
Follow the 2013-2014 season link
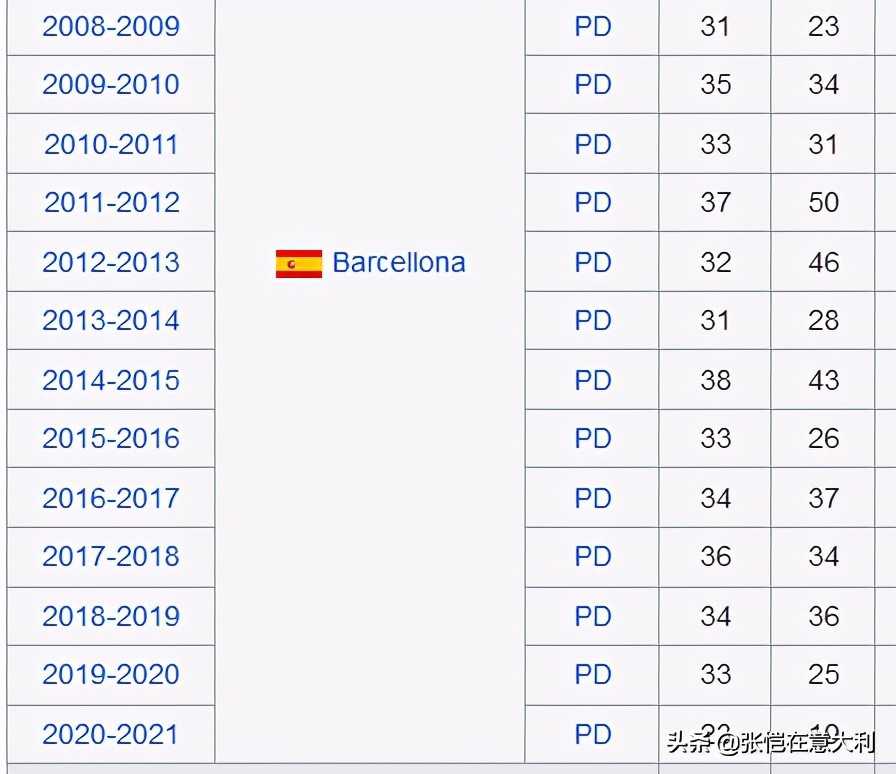pos(111,320)
